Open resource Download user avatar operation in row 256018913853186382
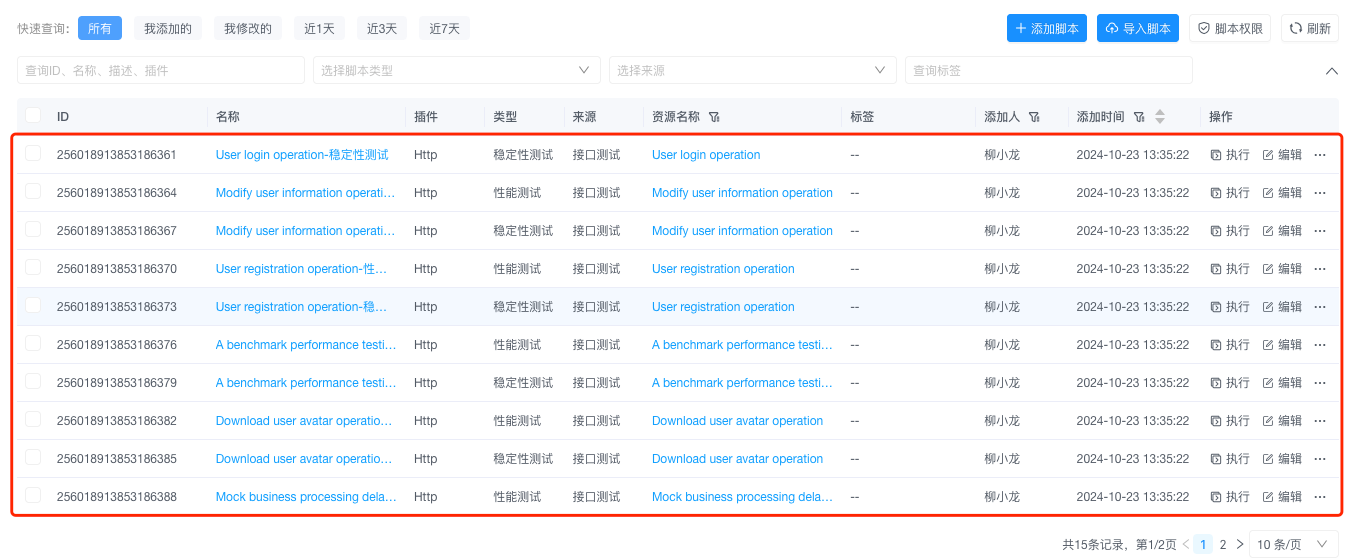Screen dimensions: 1369x559 click(737, 421)
